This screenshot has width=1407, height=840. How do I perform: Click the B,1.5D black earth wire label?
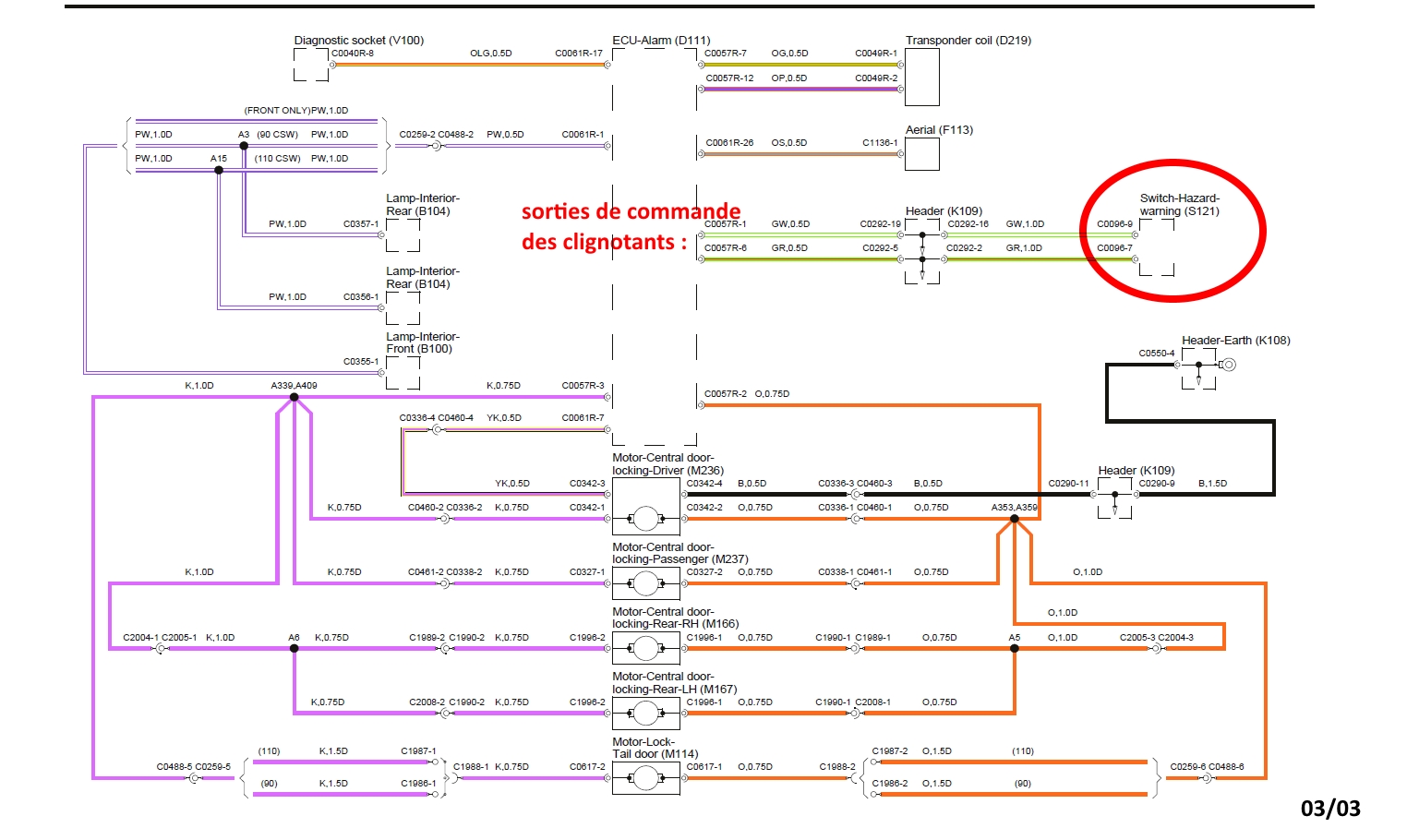pos(1212,484)
